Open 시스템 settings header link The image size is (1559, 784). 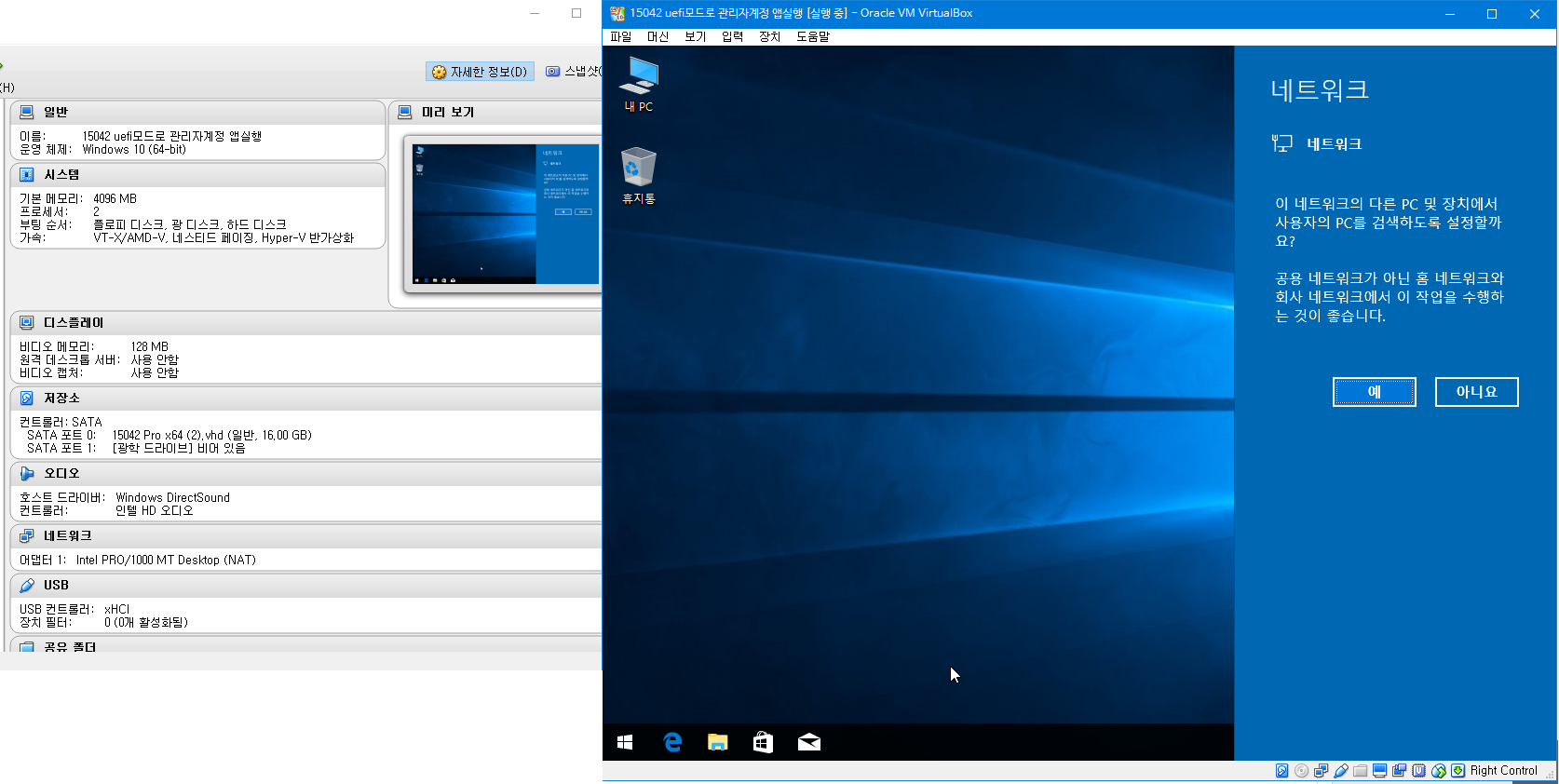[61, 174]
